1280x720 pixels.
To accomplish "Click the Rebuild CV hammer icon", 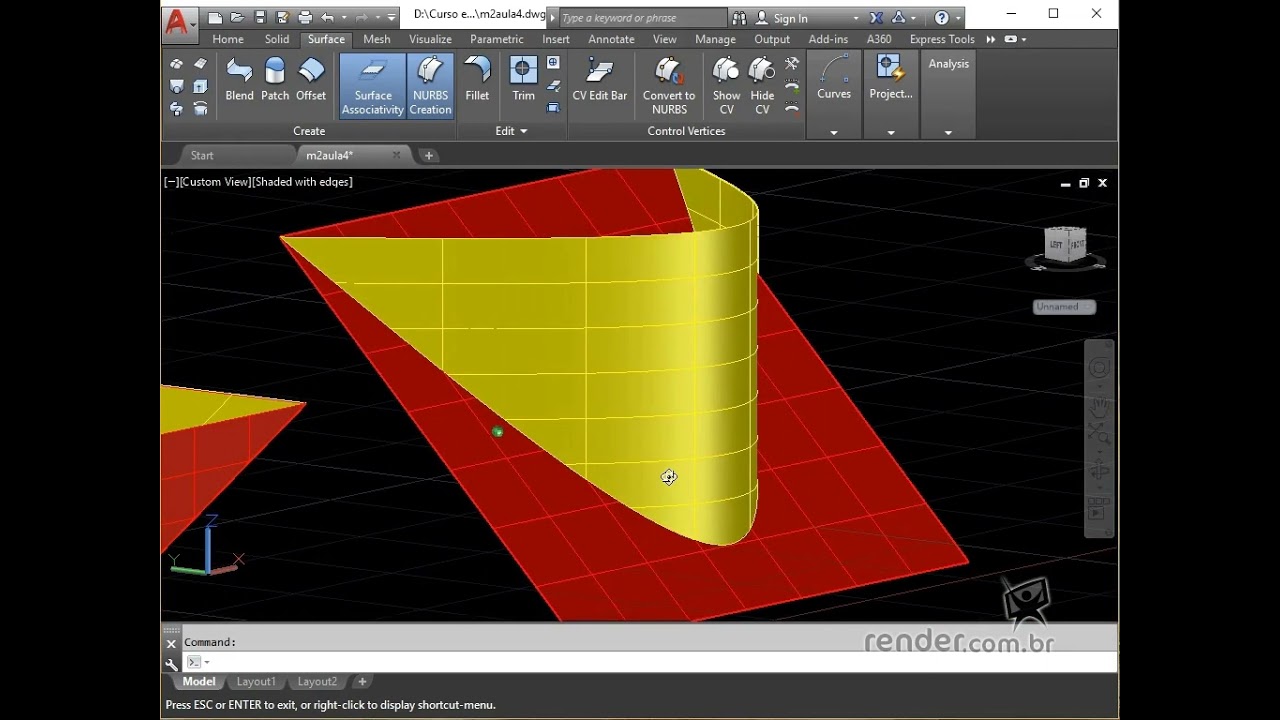I will coord(792,63).
